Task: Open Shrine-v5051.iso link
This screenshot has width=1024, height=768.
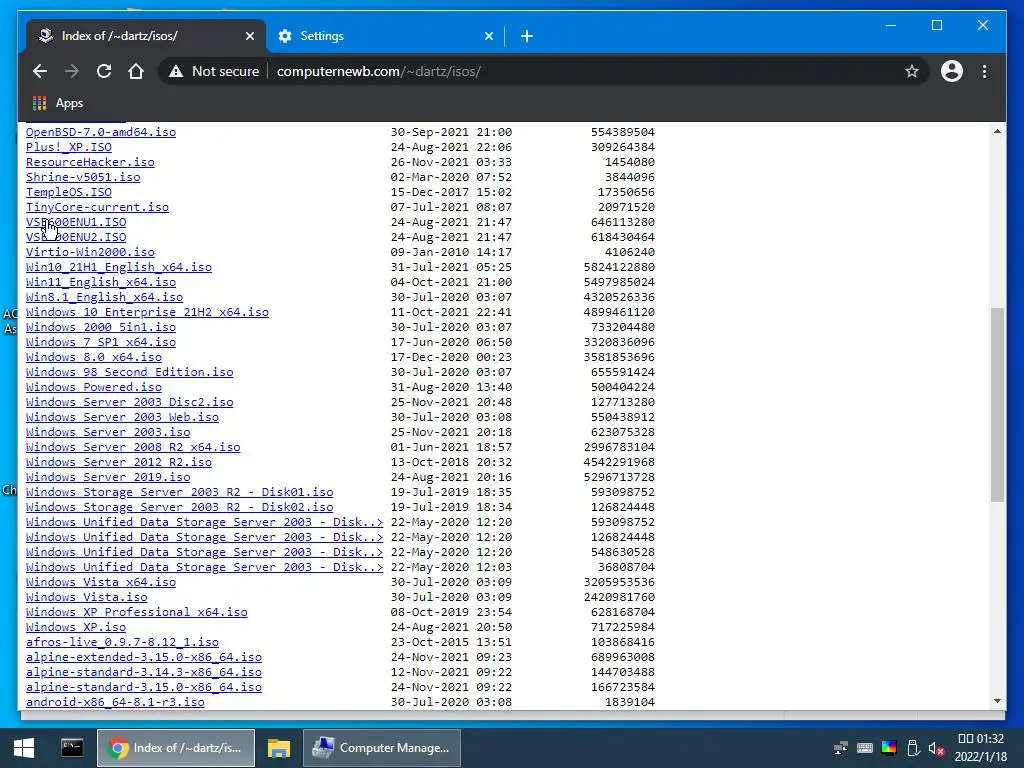Action: coord(83,177)
